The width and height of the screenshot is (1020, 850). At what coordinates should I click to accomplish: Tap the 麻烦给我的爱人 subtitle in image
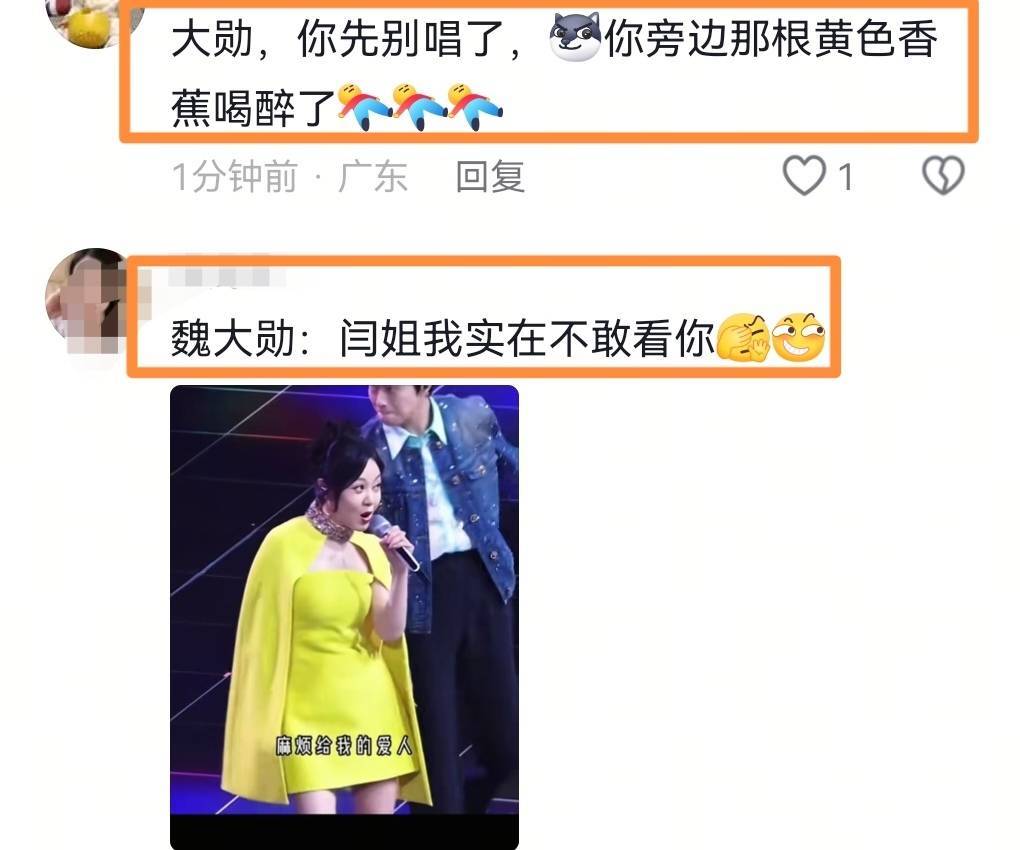[x=344, y=745]
